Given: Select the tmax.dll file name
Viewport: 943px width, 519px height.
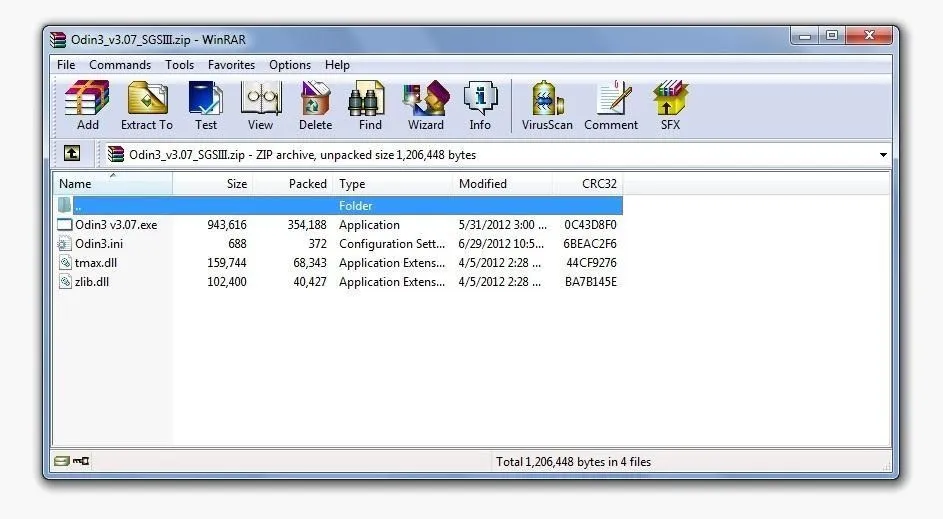Looking at the screenshot, I should pos(96,263).
